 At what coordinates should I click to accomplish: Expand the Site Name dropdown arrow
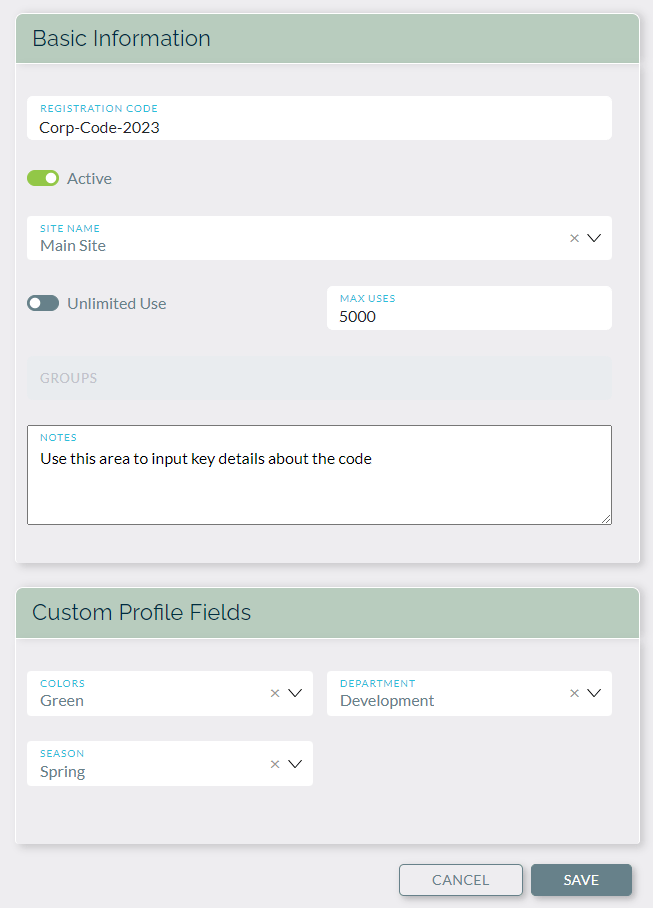point(594,238)
